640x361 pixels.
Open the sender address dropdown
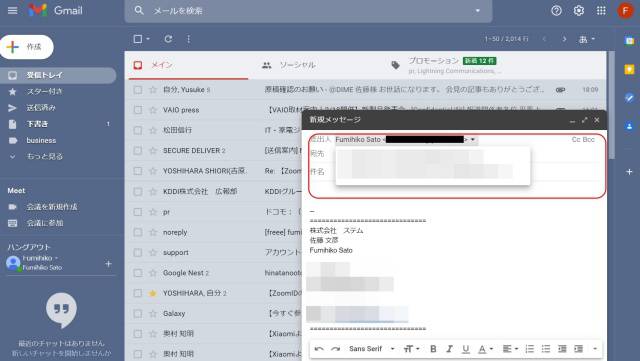pos(473,140)
